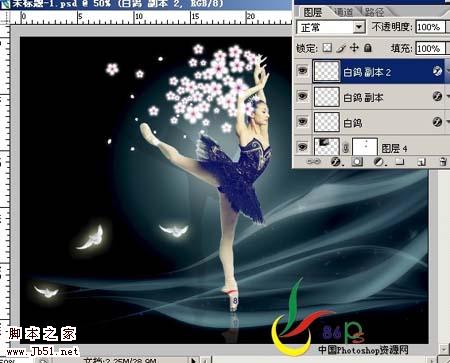Click the 不透明度 100% field
Viewport: 450px width, 363px height.
point(430,27)
